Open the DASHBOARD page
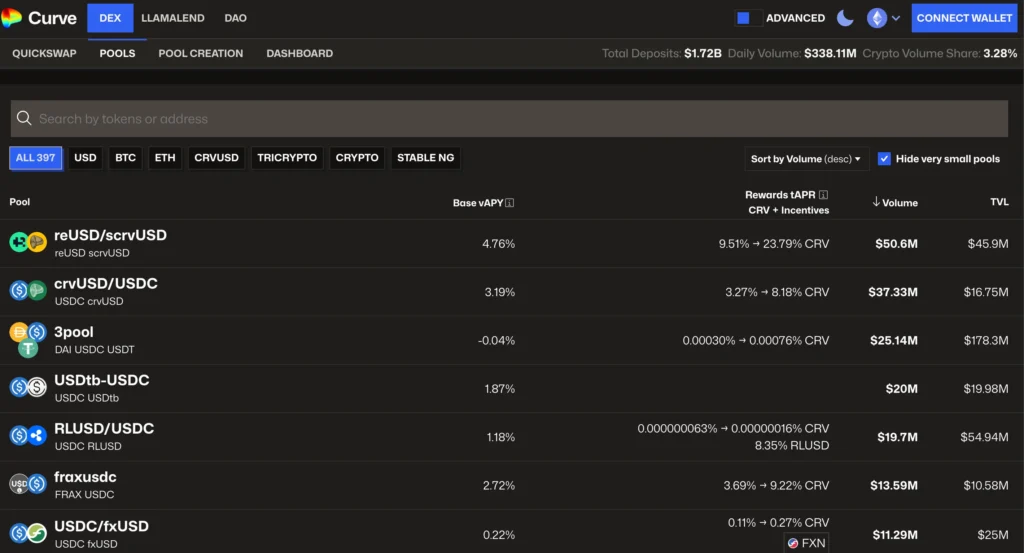Image resolution: width=1024 pixels, height=553 pixels. point(299,54)
